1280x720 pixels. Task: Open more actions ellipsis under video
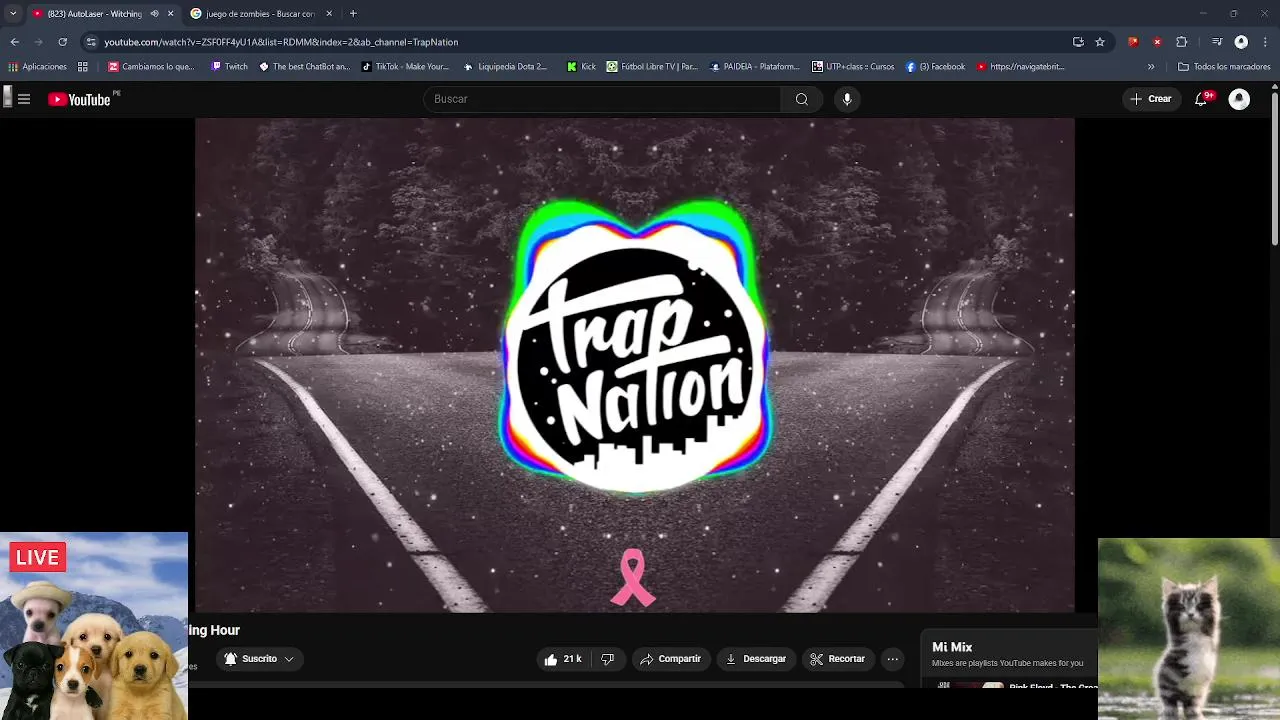coord(892,659)
